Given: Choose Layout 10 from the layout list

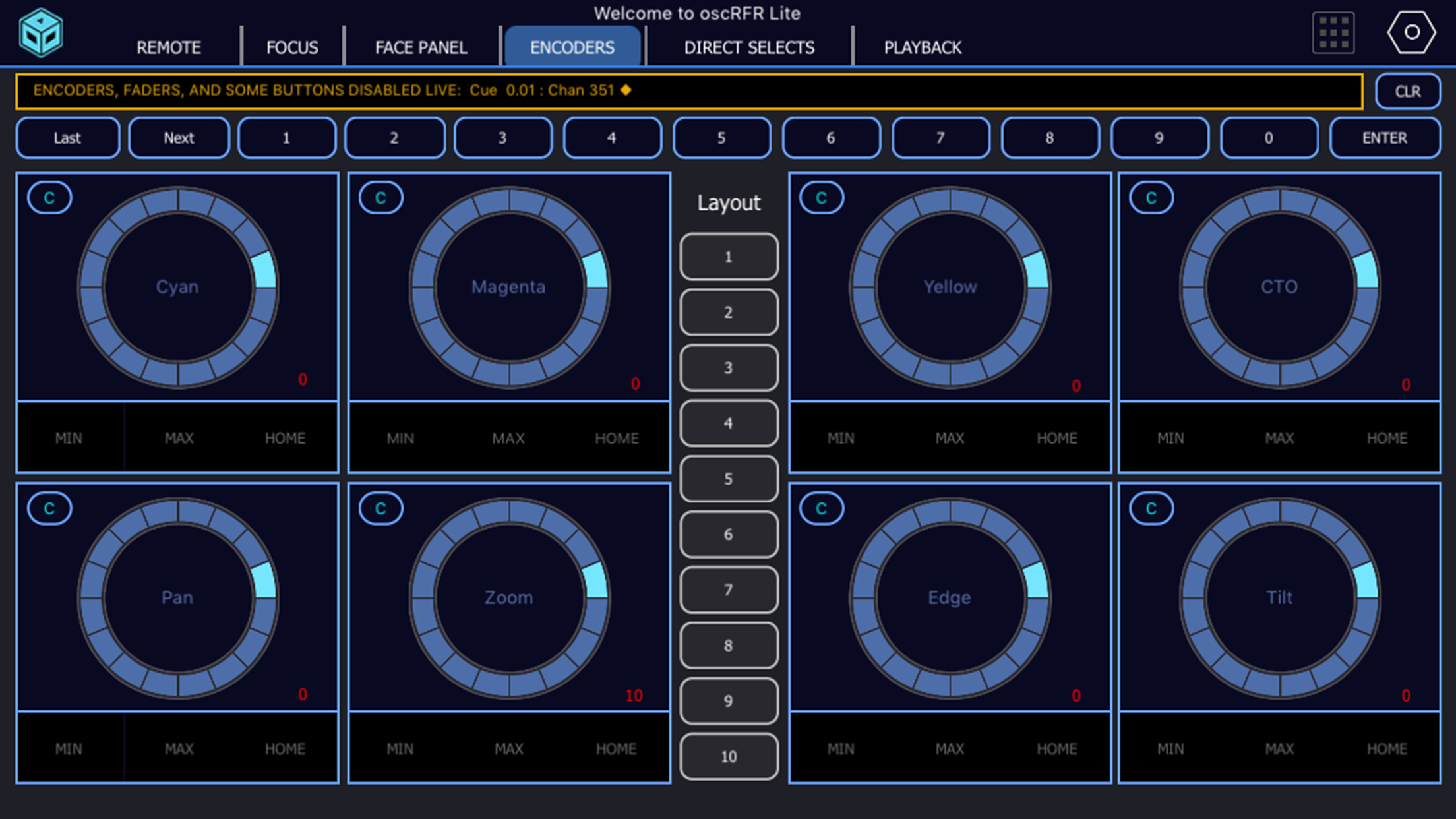Looking at the screenshot, I should click(729, 756).
